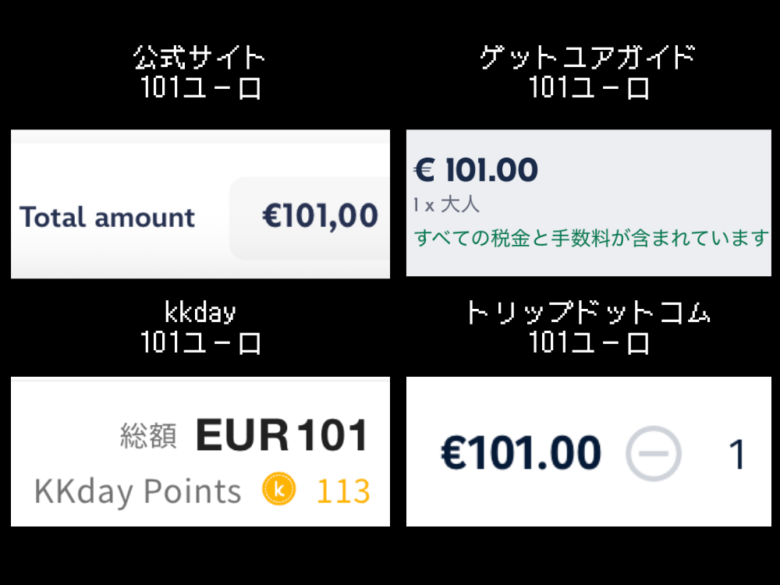This screenshot has width=780, height=585.
Task: Click the ゲットユアガイド heading
Action: [587, 58]
